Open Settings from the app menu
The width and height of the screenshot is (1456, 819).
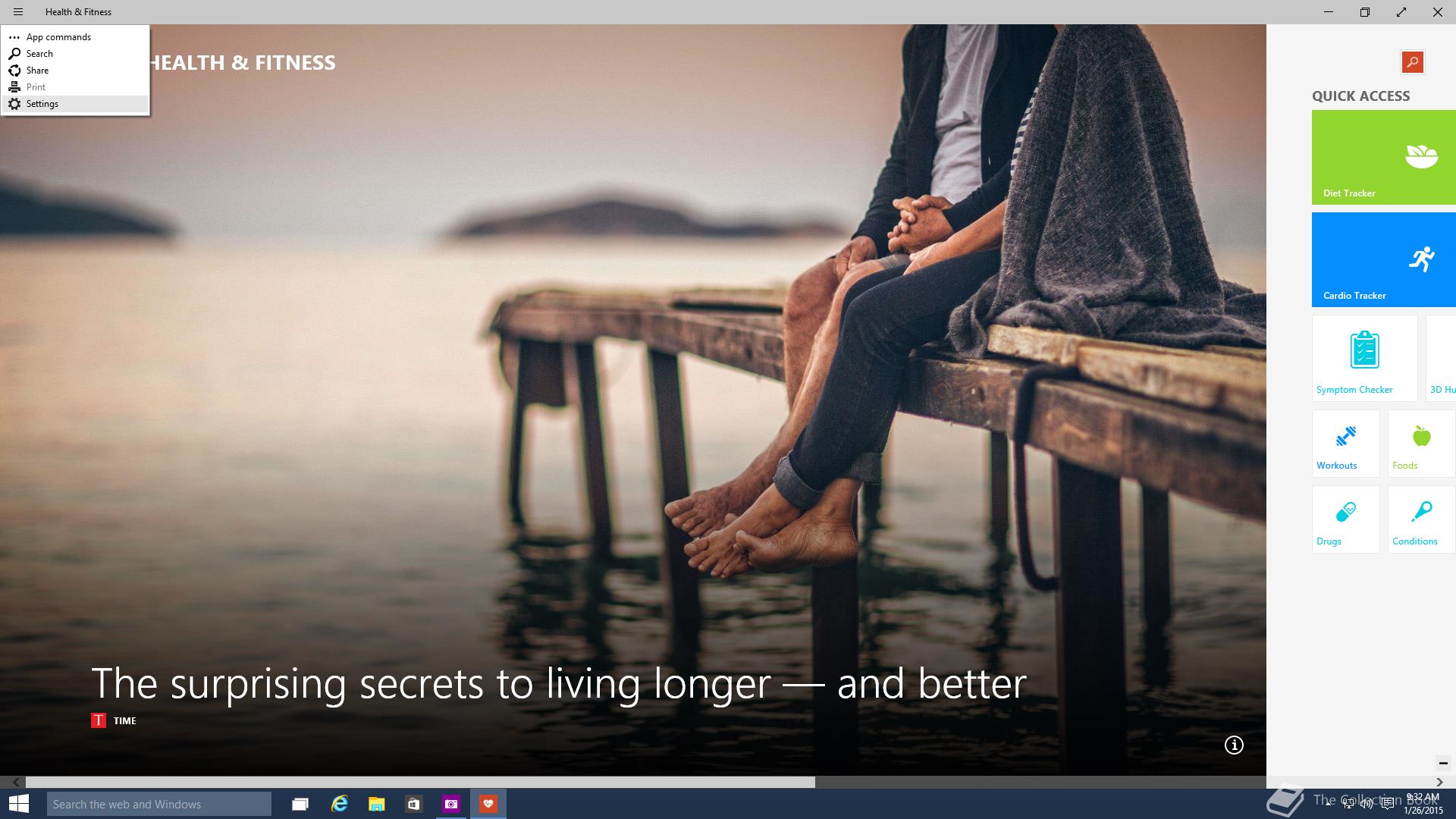coord(75,104)
